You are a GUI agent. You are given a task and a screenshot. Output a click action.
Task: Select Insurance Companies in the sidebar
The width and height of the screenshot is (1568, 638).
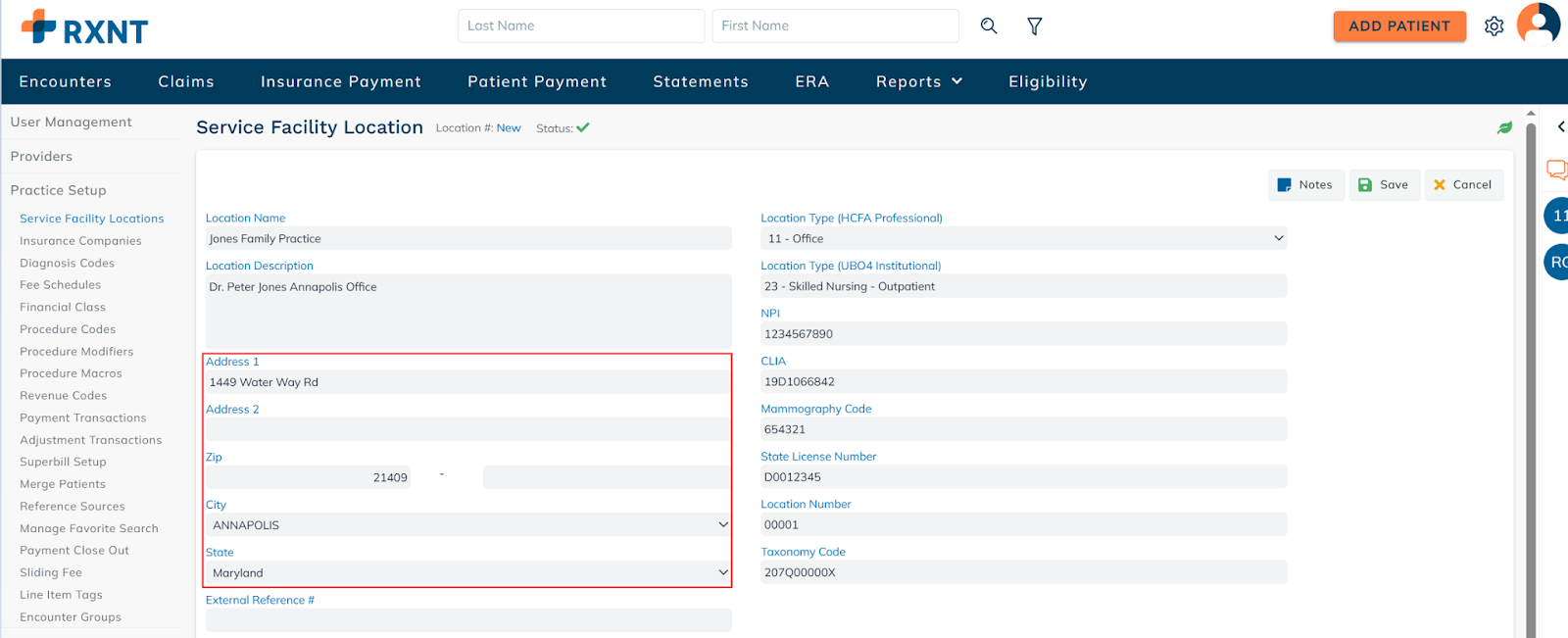point(80,241)
